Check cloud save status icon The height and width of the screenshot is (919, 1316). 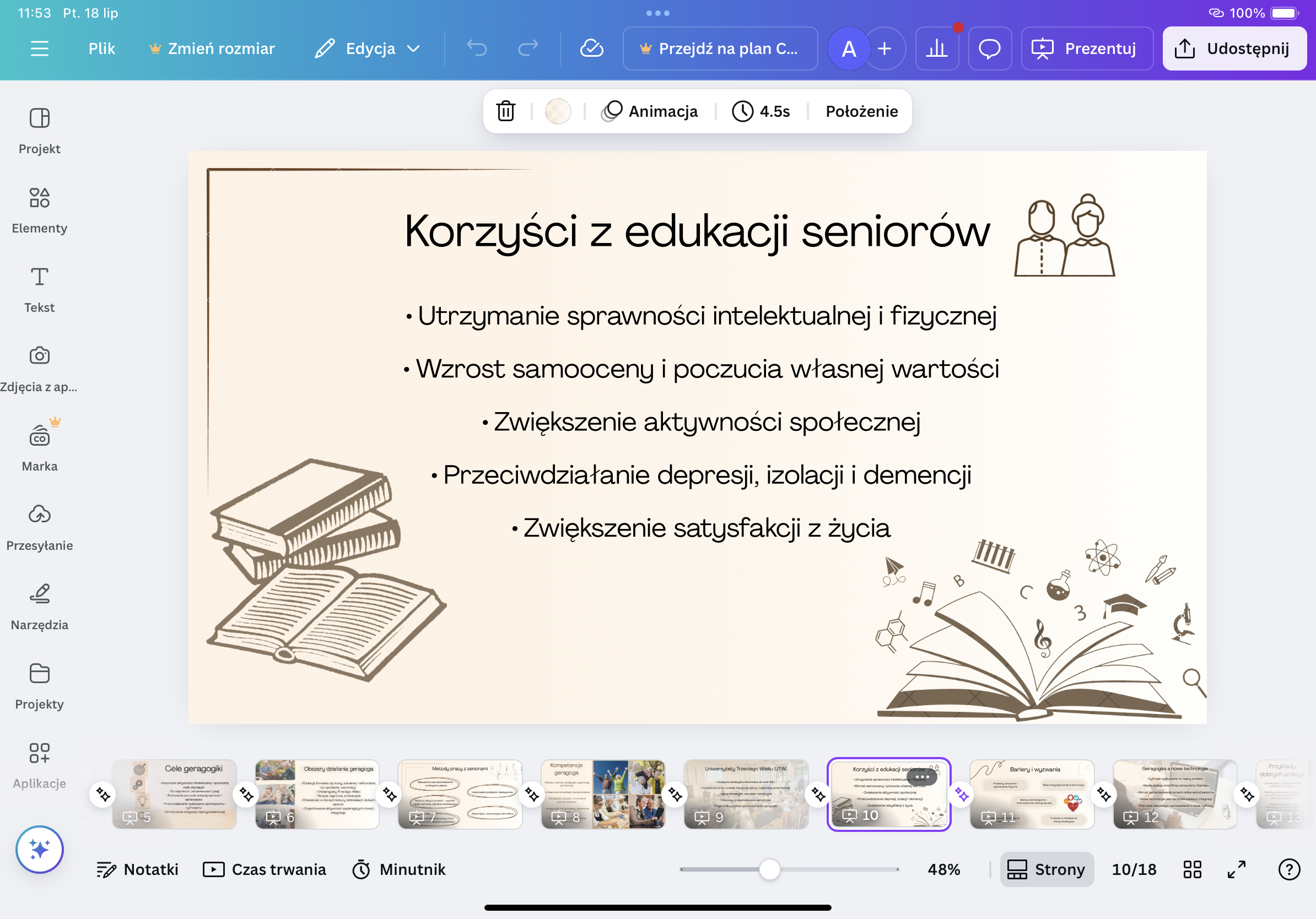(x=591, y=48)
